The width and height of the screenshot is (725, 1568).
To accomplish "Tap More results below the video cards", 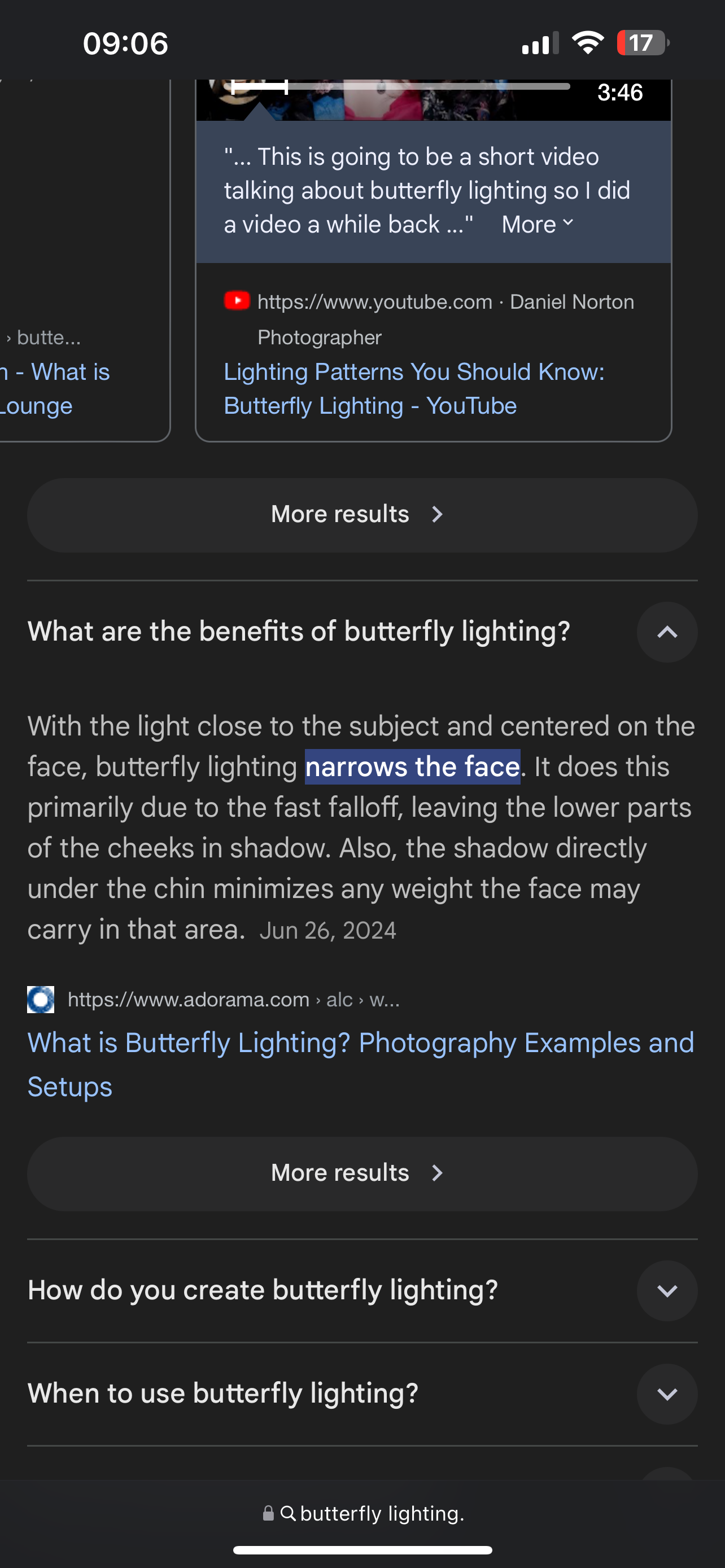I will tap(362, 515).
